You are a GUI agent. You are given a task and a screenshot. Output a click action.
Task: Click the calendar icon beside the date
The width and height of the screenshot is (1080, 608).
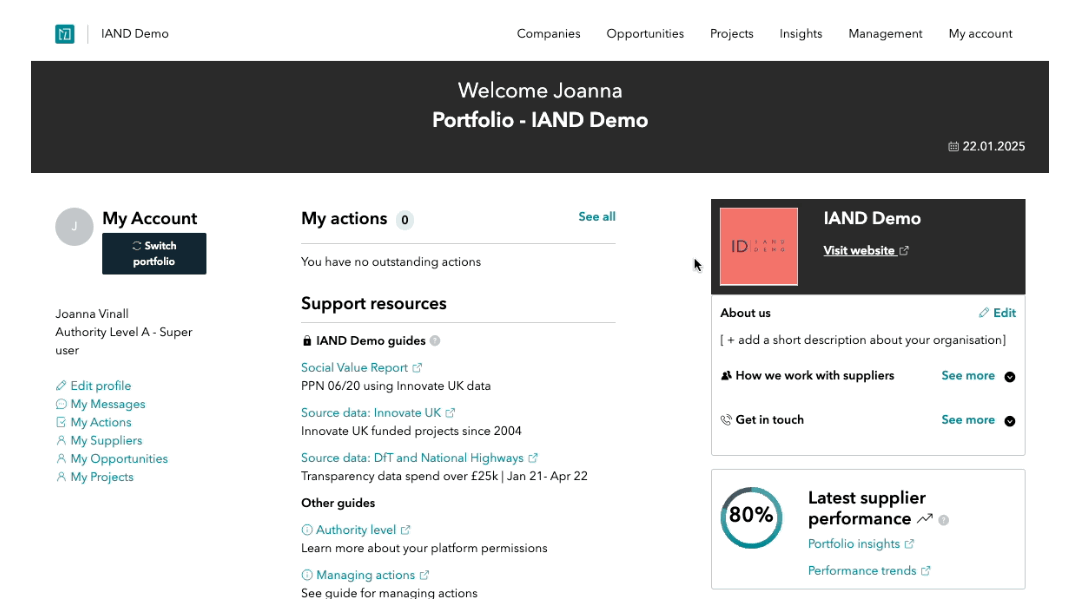953,147
